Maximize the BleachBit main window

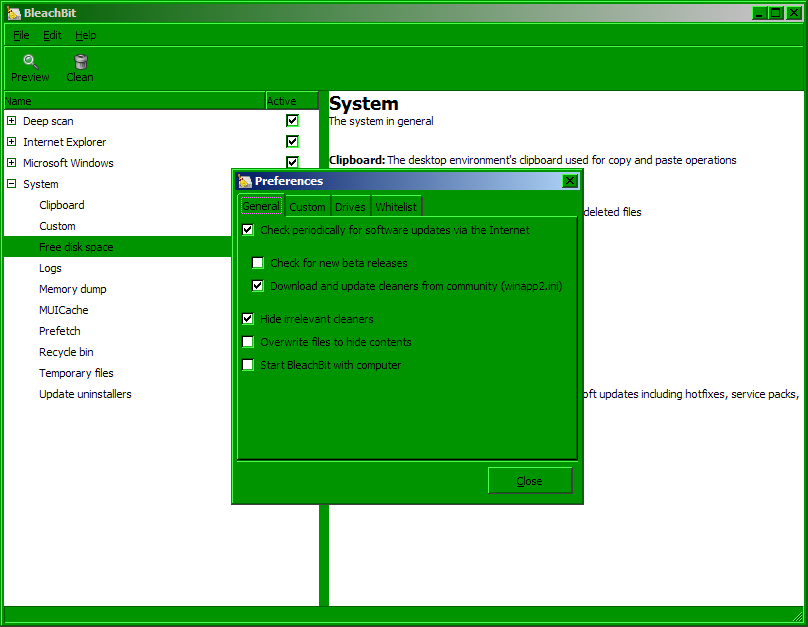[x=776, y=13]
